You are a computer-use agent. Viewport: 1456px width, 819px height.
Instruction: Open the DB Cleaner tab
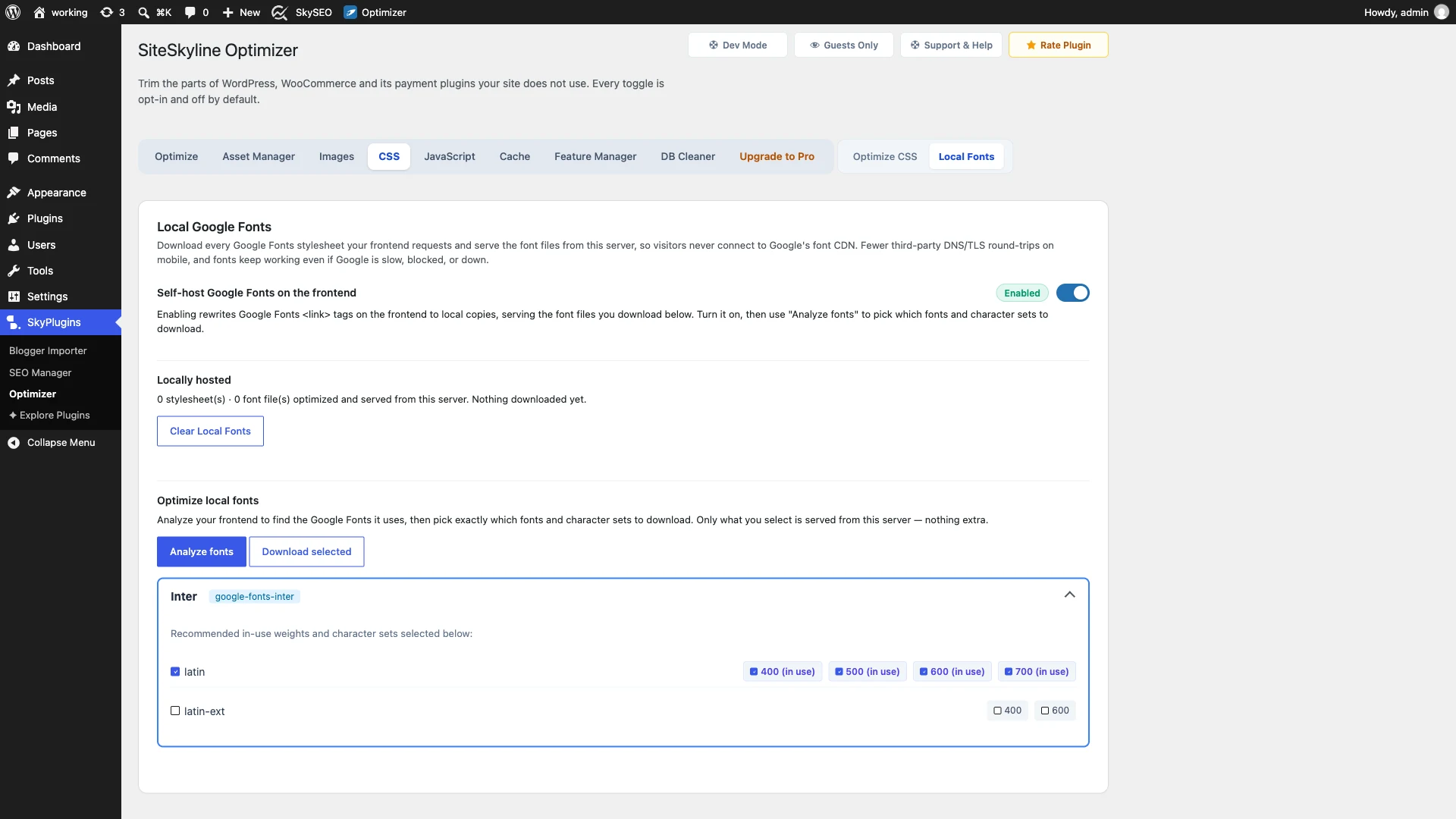tap(688, 156)
